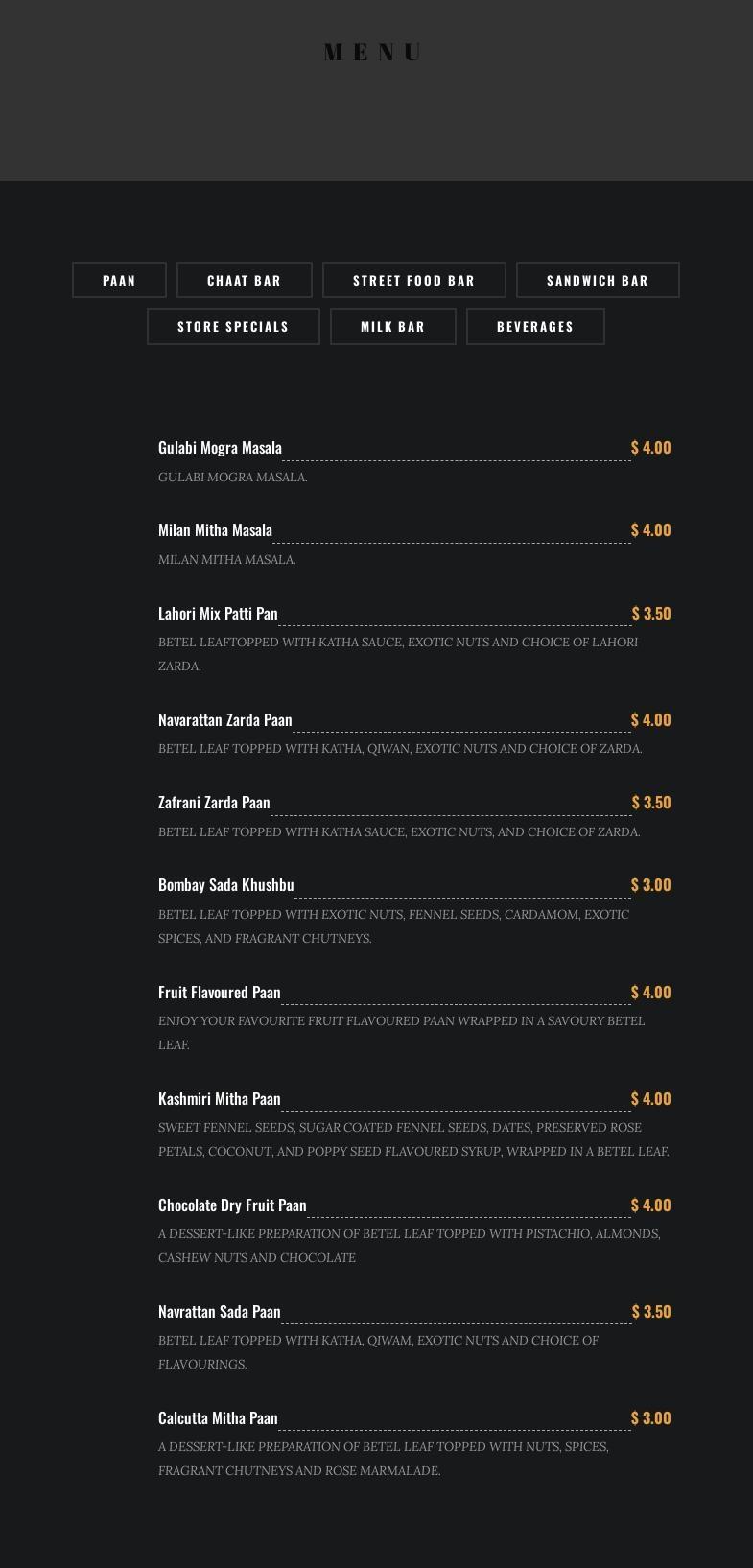The width and height of the screenshot is (753, 1568).
Task: Click the Calcutta Mitha Paan $3.00 price
Action: point(650,1418)
